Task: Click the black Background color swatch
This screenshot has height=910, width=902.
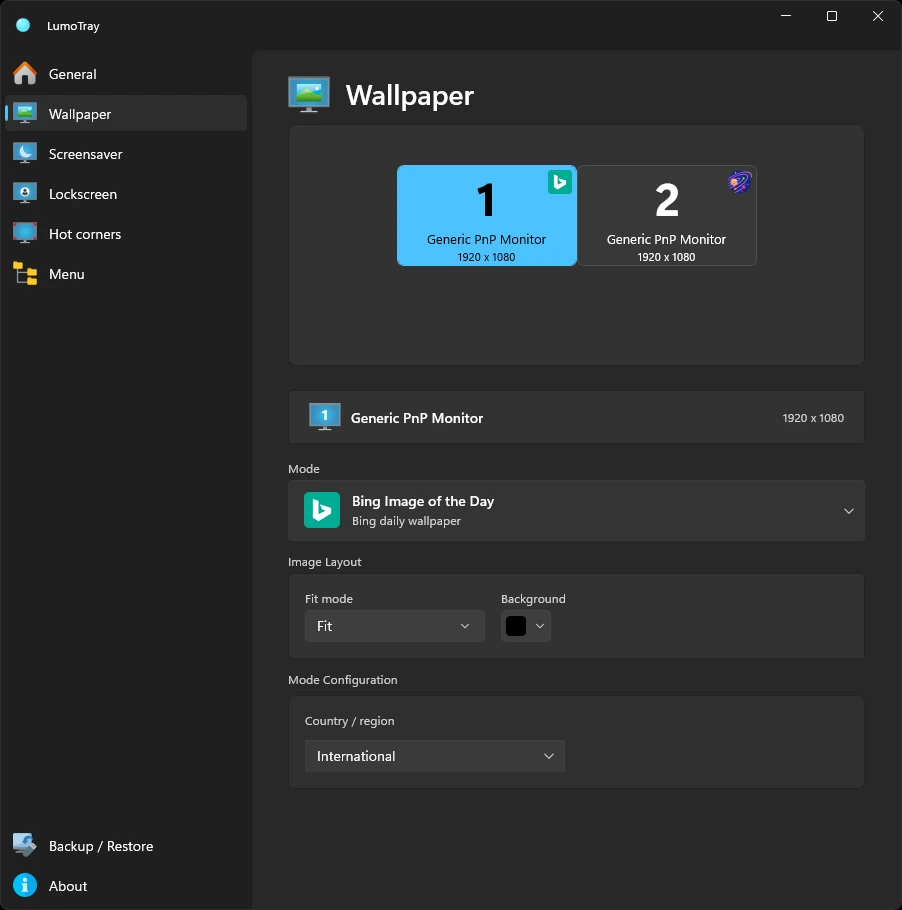Action: click(516, 626)
